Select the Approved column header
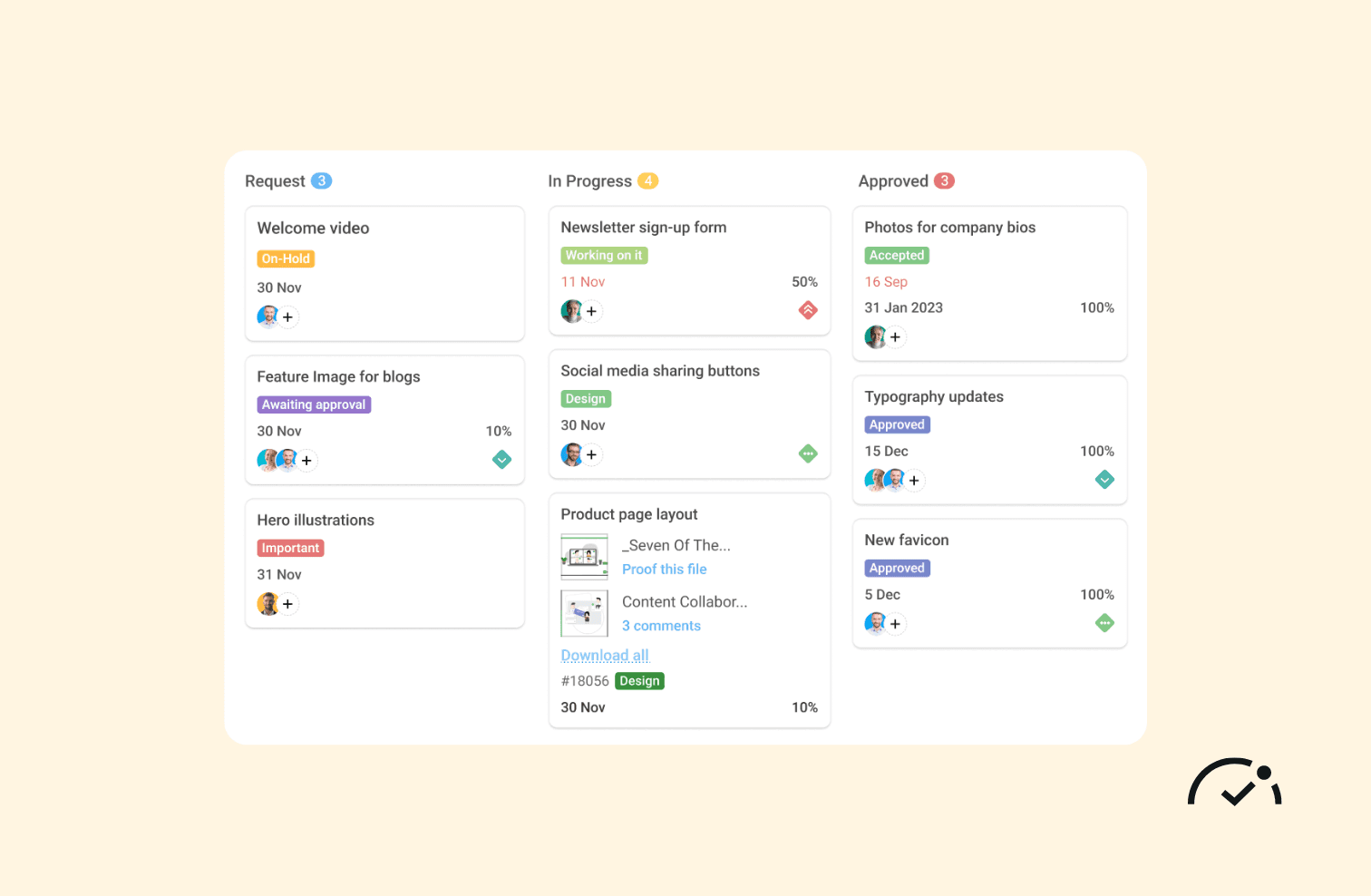 893,181
